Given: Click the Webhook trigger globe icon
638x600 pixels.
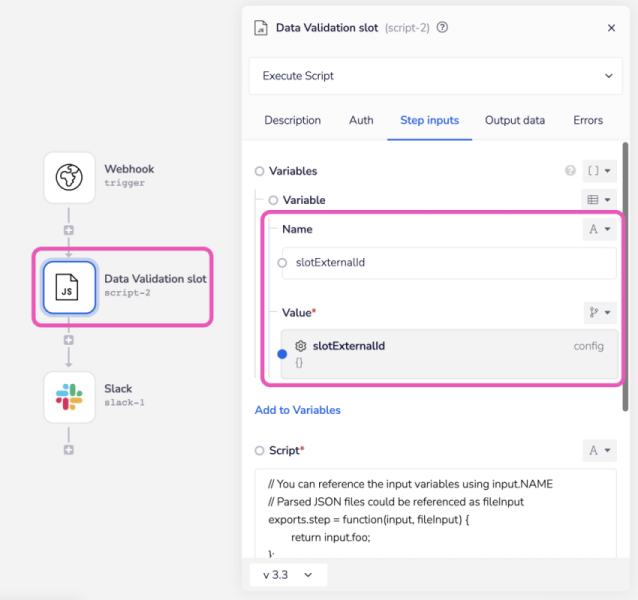Looking at the screenshot, I should click(69, 177).
